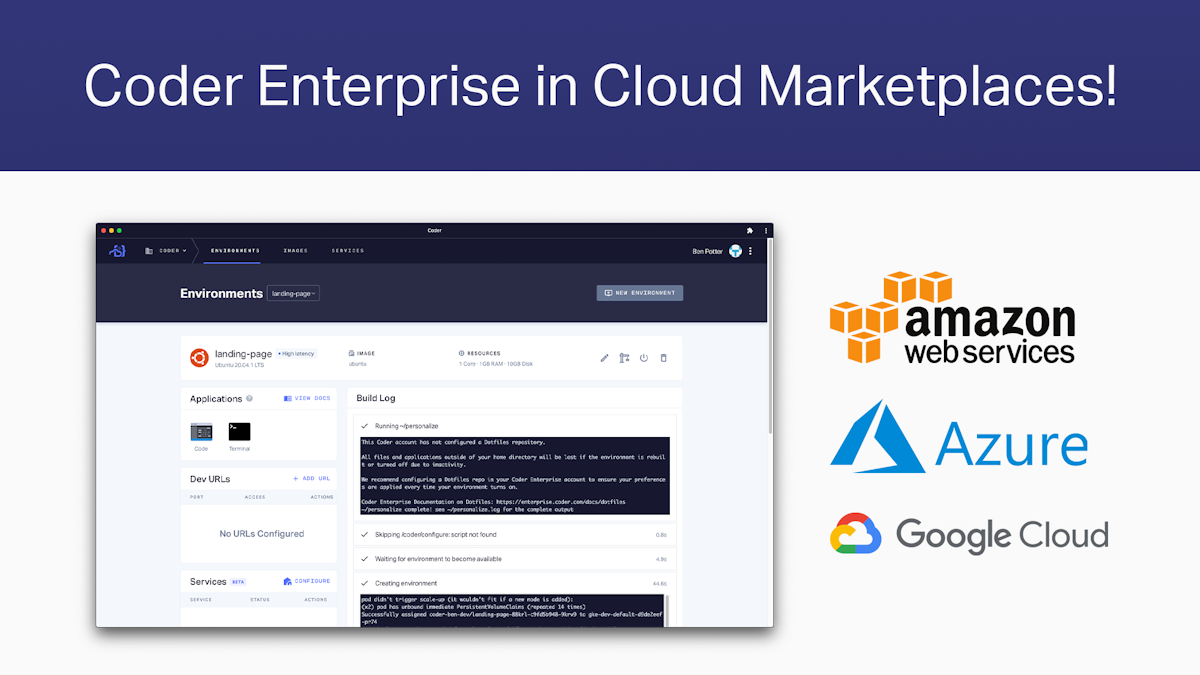This screenshot has width=1200, height=675.
Task: Open the CODER project dropdown
Action: (170, 250)
